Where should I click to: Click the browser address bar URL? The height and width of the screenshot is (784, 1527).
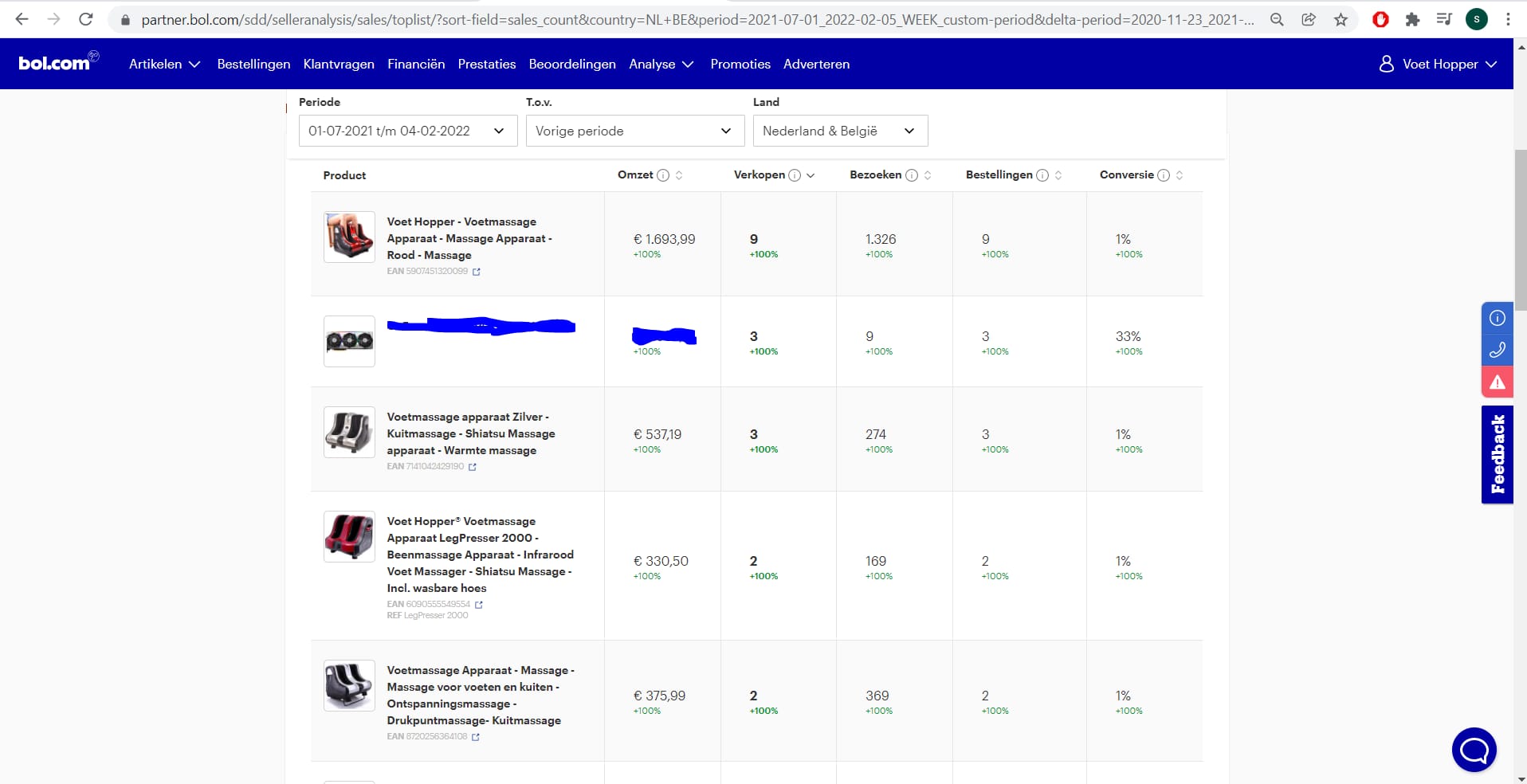[x=697, y=20]
